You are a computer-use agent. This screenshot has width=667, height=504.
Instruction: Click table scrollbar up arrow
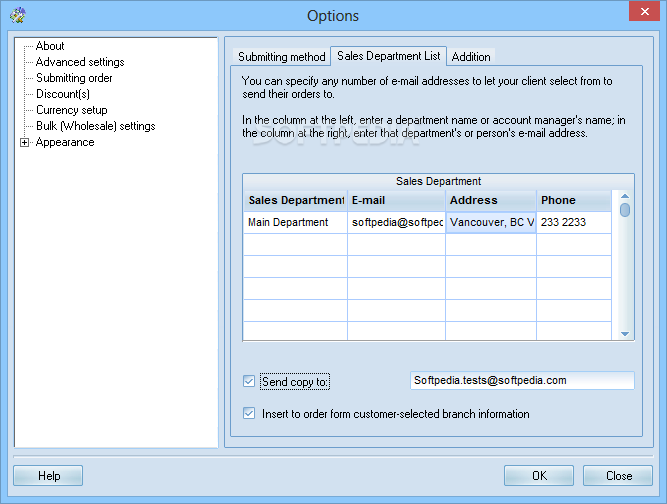pyautogui.click(x=624, y=196)
